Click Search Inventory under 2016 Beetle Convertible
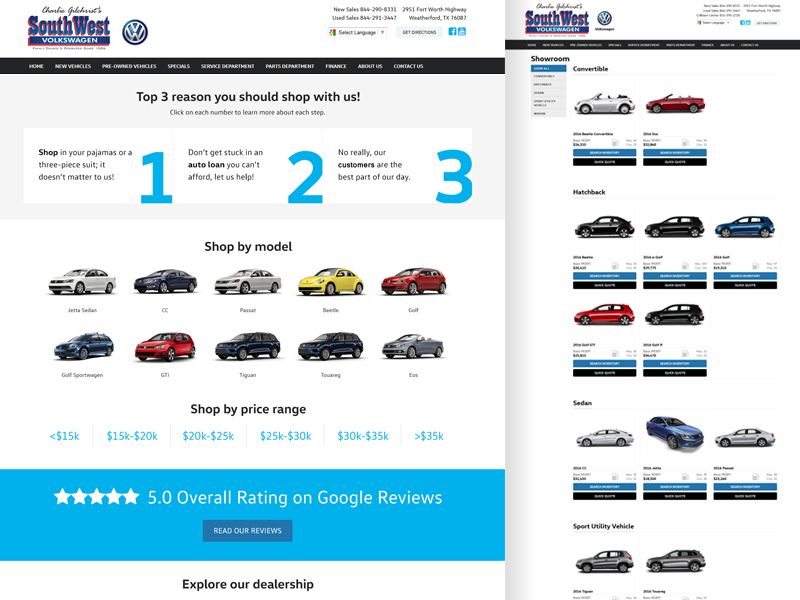Screen dimensions: 800x600 point(605,153)
